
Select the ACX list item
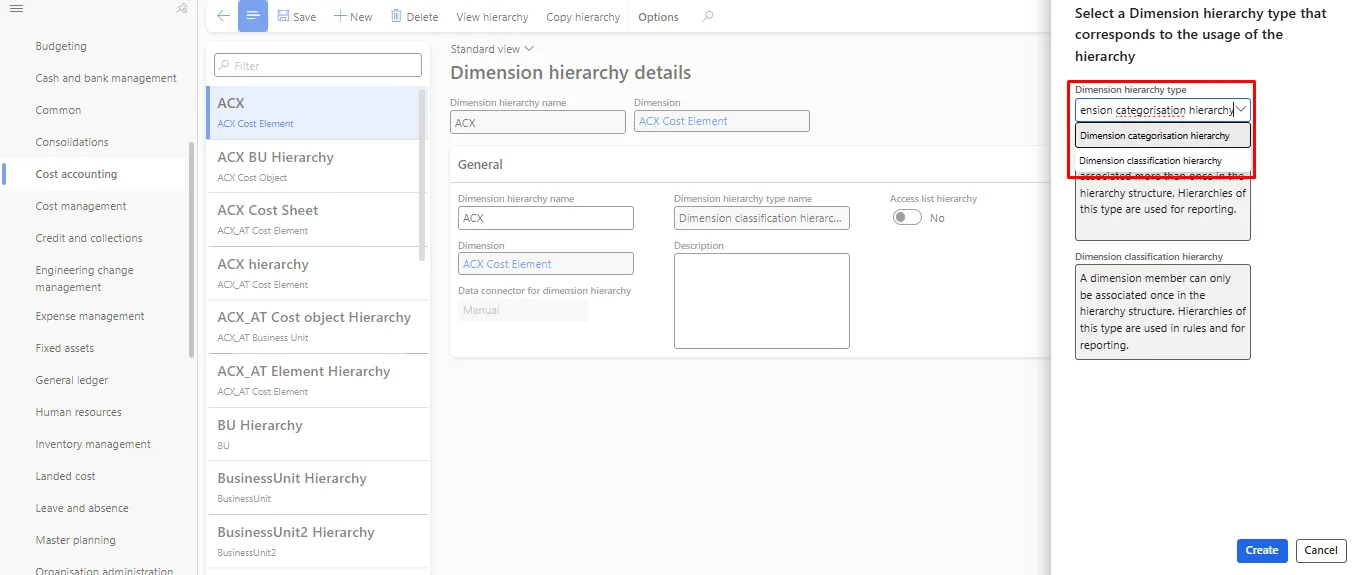314,113
